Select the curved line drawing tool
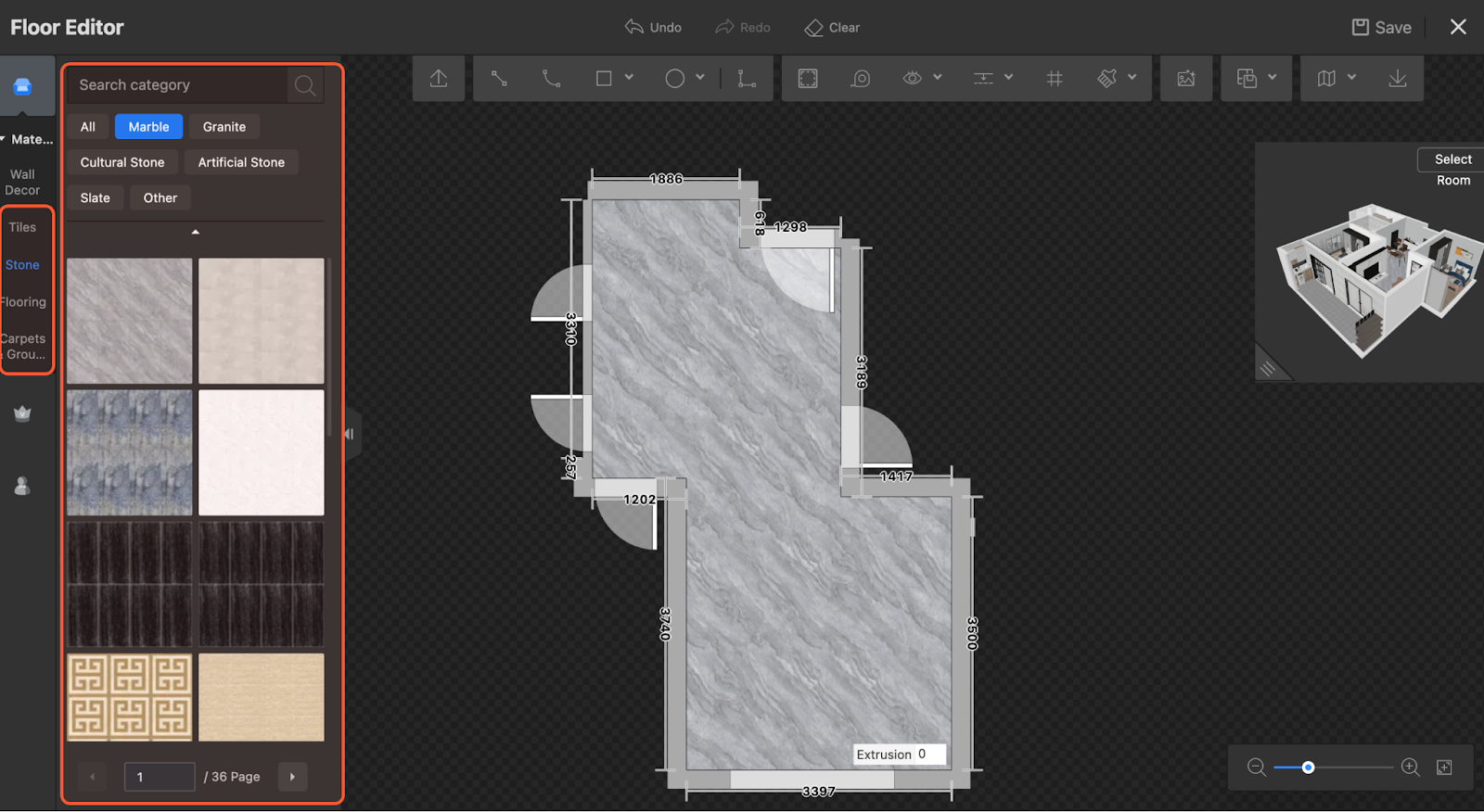The height and width of the screenshot is (812, 1484). click(x=551, y=79)
